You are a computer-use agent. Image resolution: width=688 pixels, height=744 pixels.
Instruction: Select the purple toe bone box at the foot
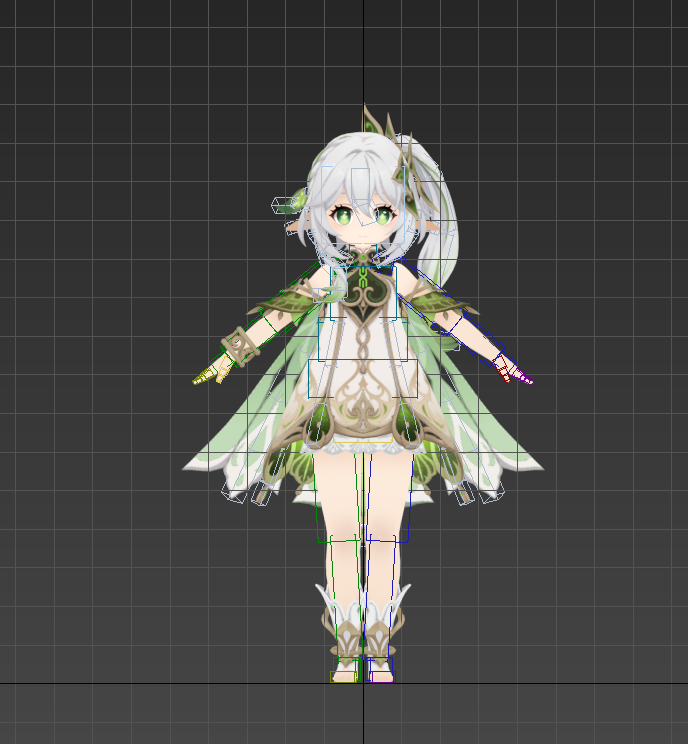[382, 677]
